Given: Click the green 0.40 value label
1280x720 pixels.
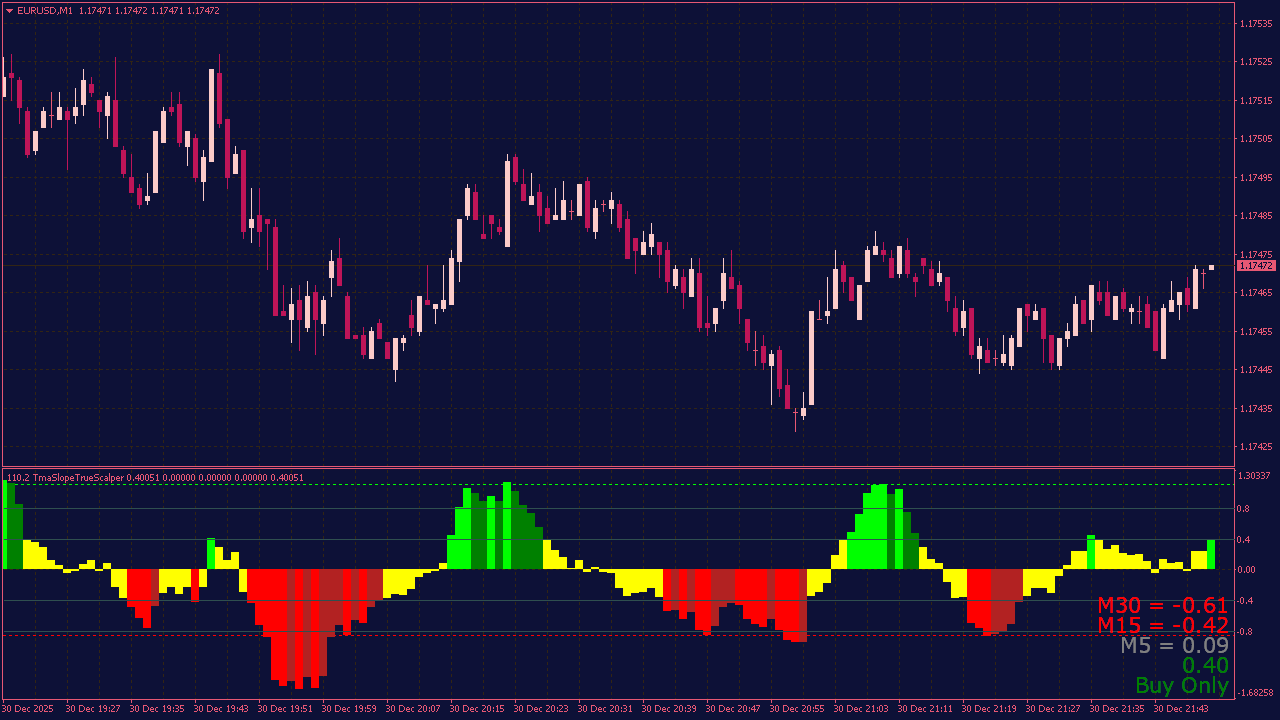Looking at the screenshot, I should (x=1205, y=665).
